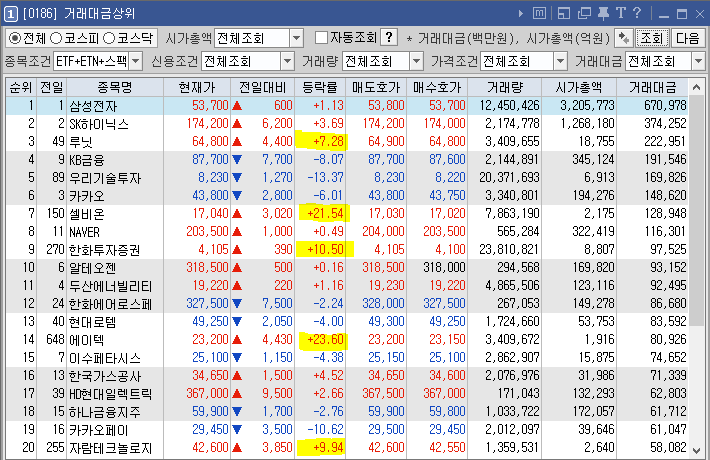Click the highlighted +23.60 change rate

coord(325,340)
